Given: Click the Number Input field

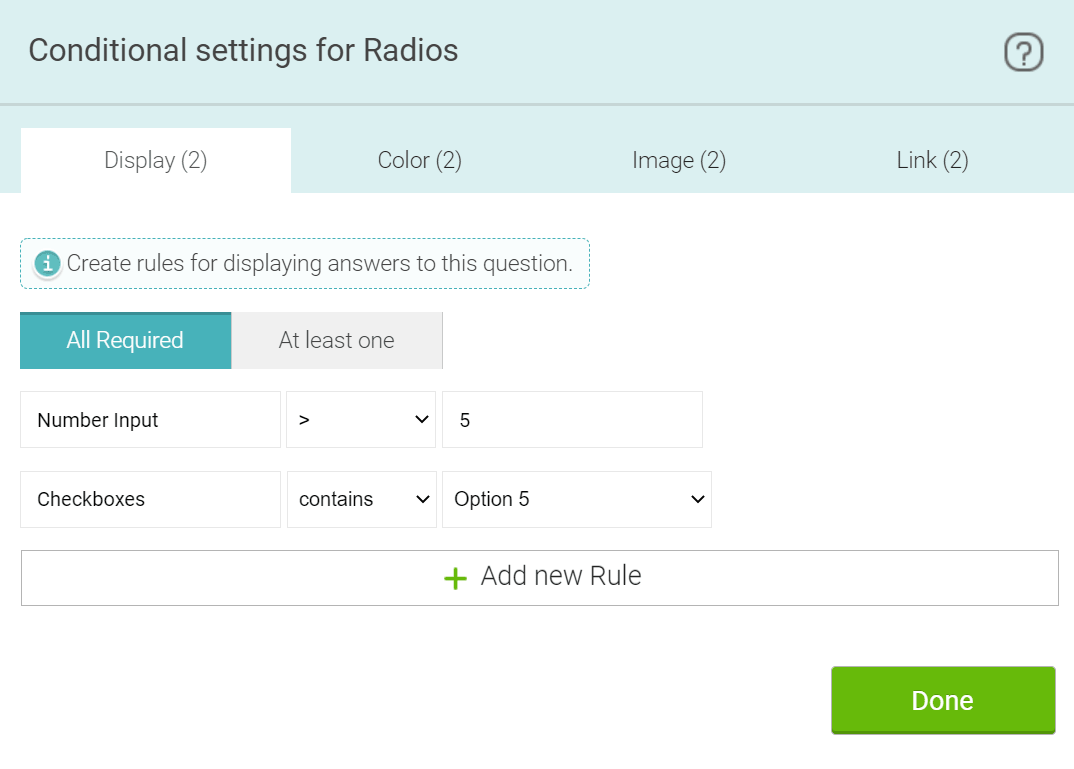Looking at the screenshot, I should (151, 420).
